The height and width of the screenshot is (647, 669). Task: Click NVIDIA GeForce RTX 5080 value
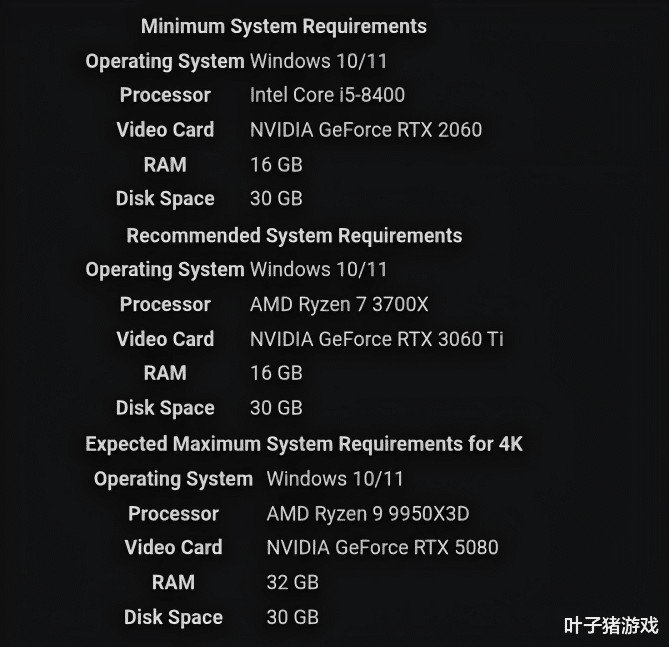tap(383, 548)
